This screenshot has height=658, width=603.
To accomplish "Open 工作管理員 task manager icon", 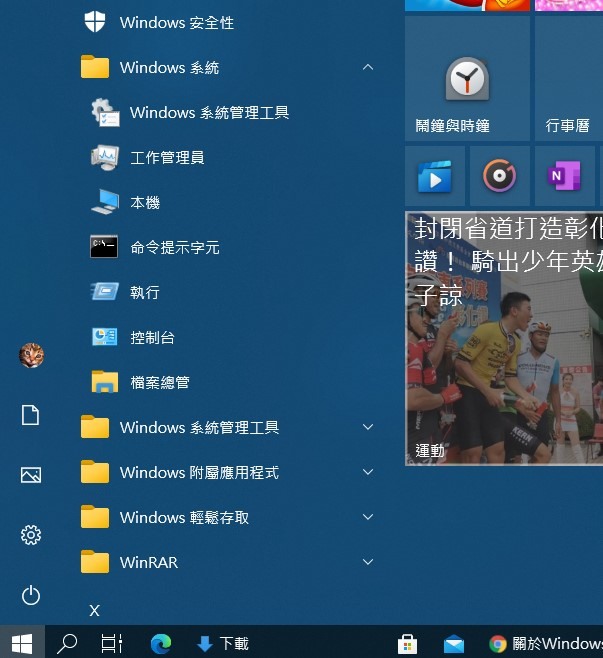I will point(105,157).
